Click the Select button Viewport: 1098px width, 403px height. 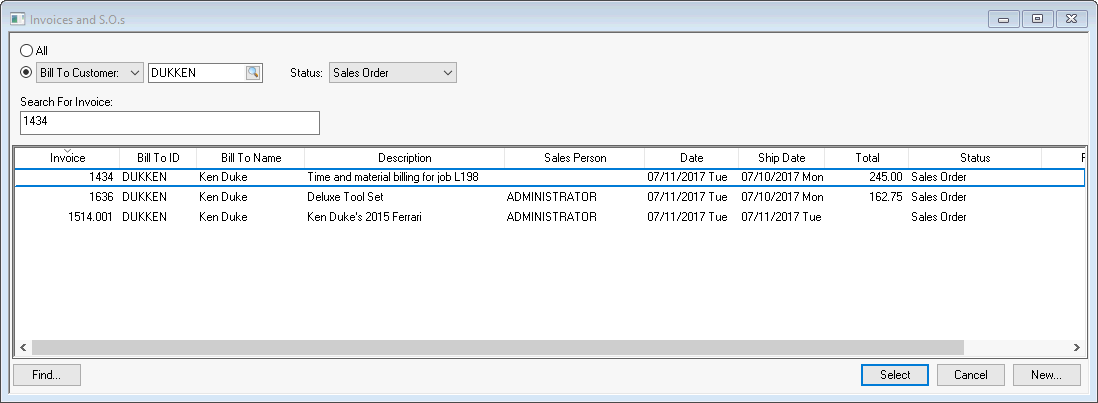click(x=895, y=375)
